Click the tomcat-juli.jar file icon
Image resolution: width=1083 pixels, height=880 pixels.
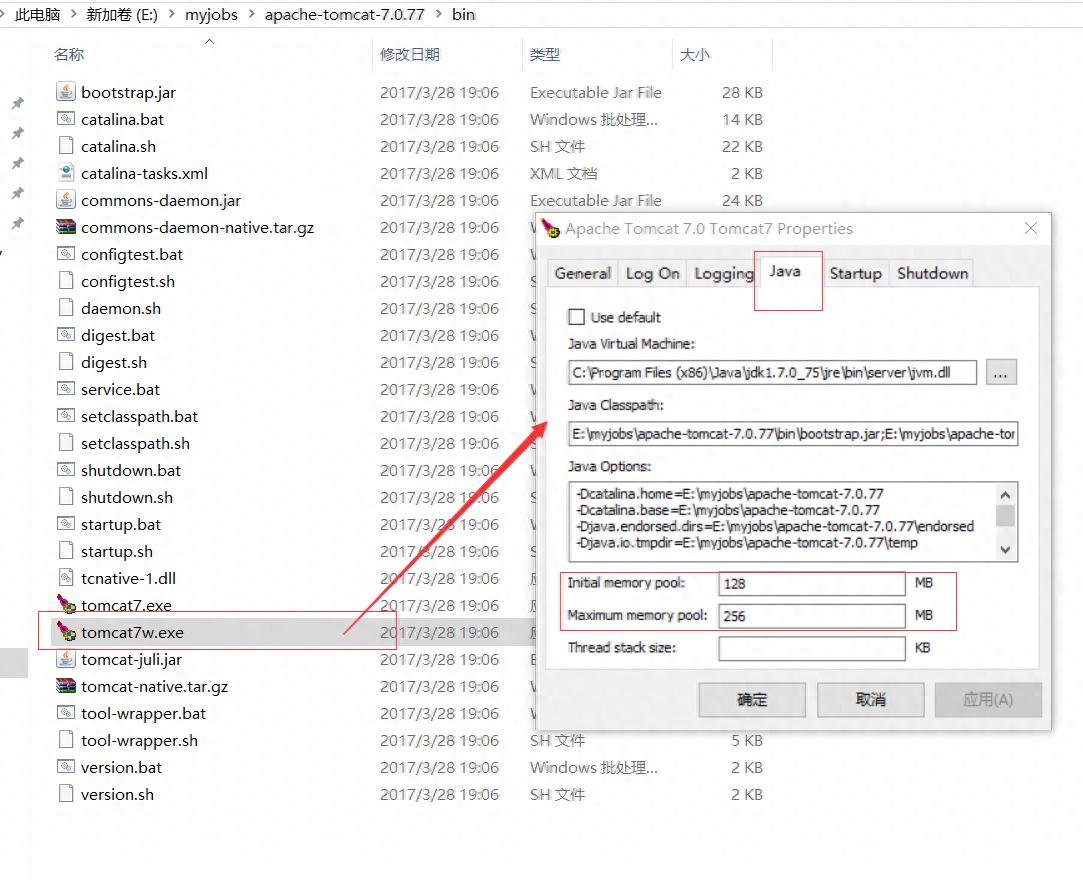click(x=66, y=658)
